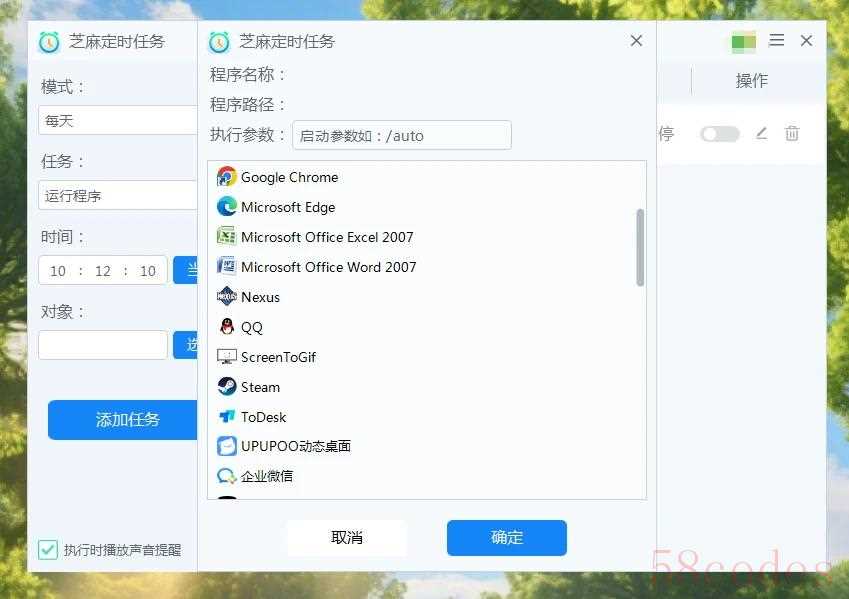Open the 任务 dropdown showing 运行程序
Image resolution: width=849 pixels, height=599 pixels.
[118, 196]
